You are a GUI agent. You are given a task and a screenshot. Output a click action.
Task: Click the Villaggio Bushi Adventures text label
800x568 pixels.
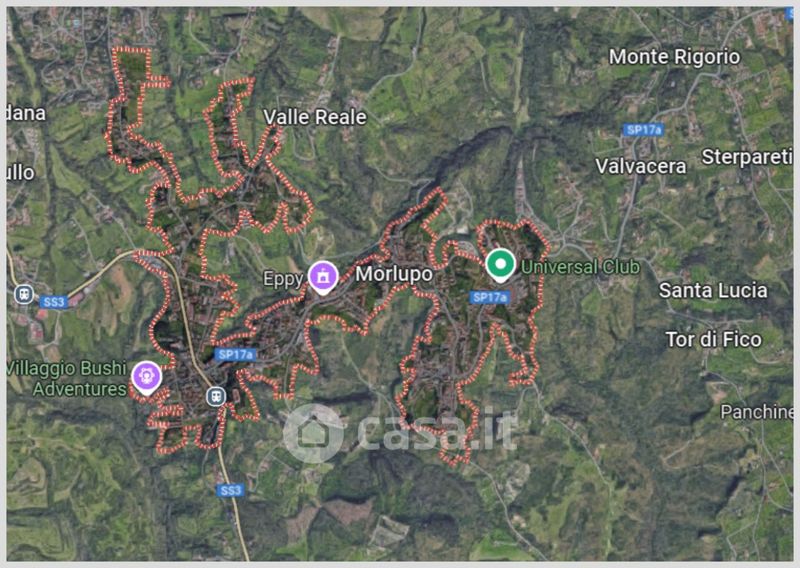pos(66,378)
